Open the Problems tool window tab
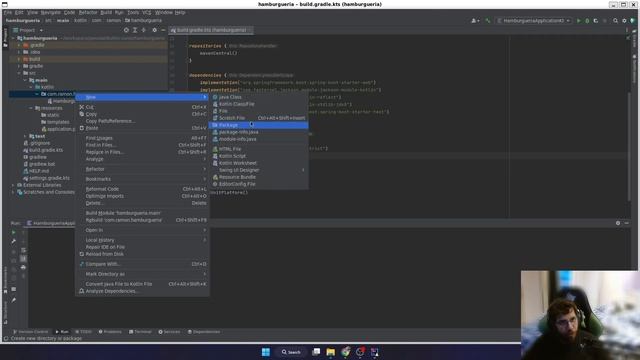The width and height of the screenshot is (640, 360). coord(110,332)
